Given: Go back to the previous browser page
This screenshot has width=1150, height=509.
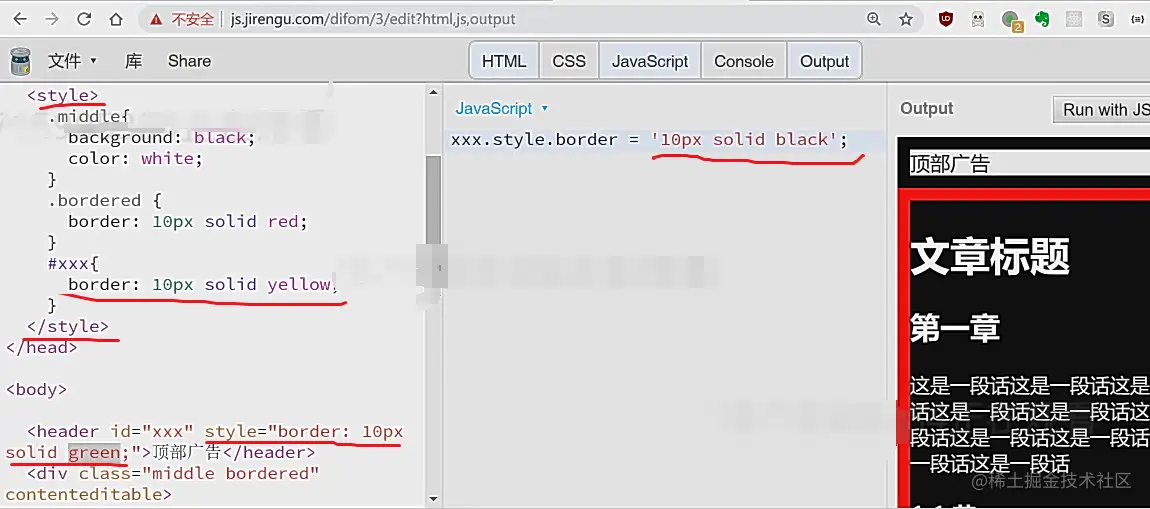Looking at the screenshot, I should (20, 19).
